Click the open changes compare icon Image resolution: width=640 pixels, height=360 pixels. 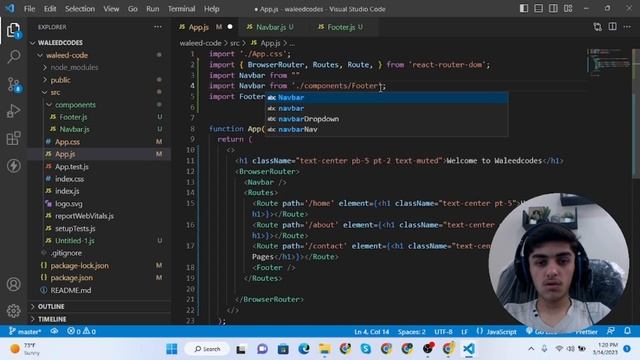[x=598, y=27]
